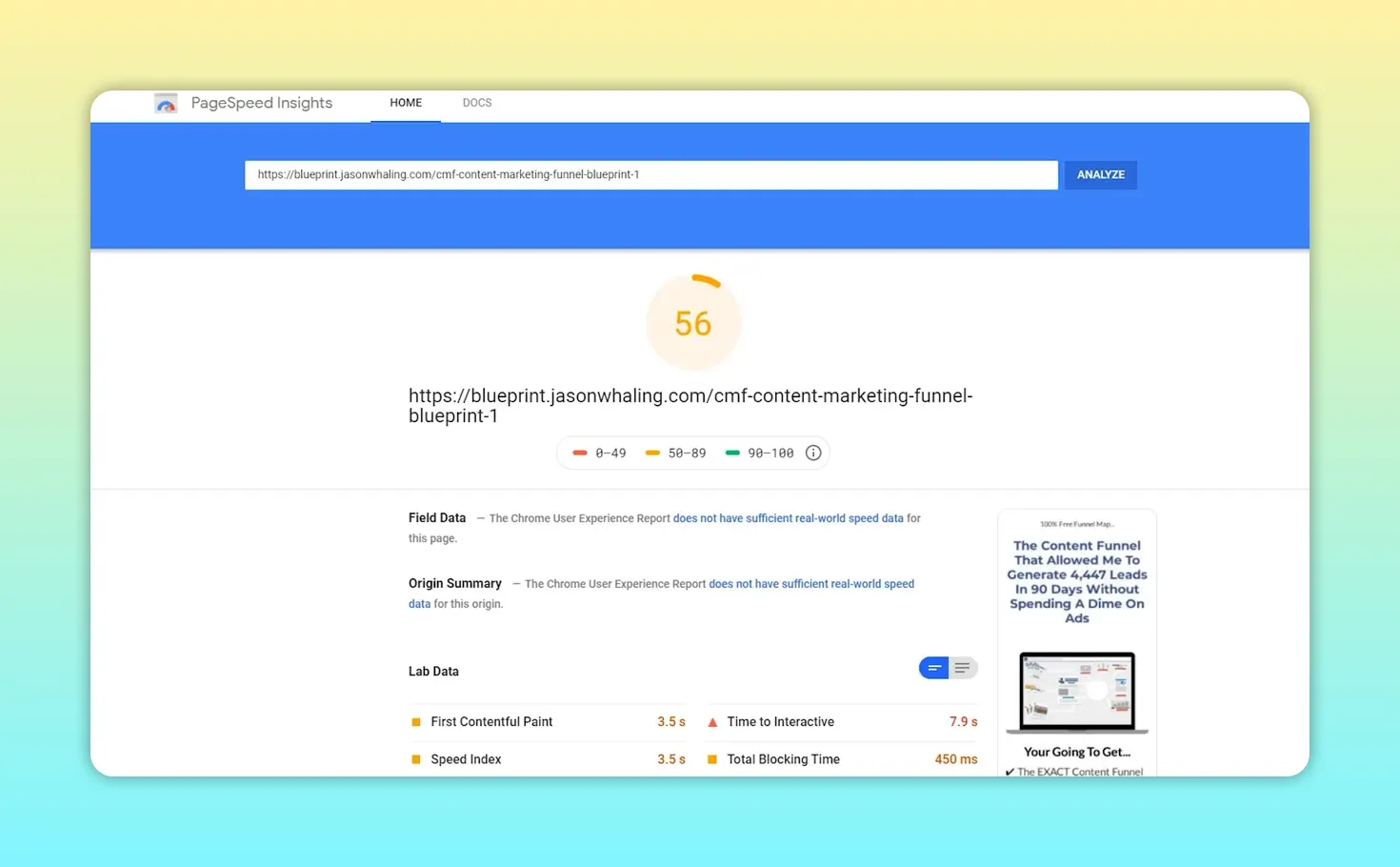Click the 0–49 range label
Screen dimensions: 1400x867
(610, 454)
